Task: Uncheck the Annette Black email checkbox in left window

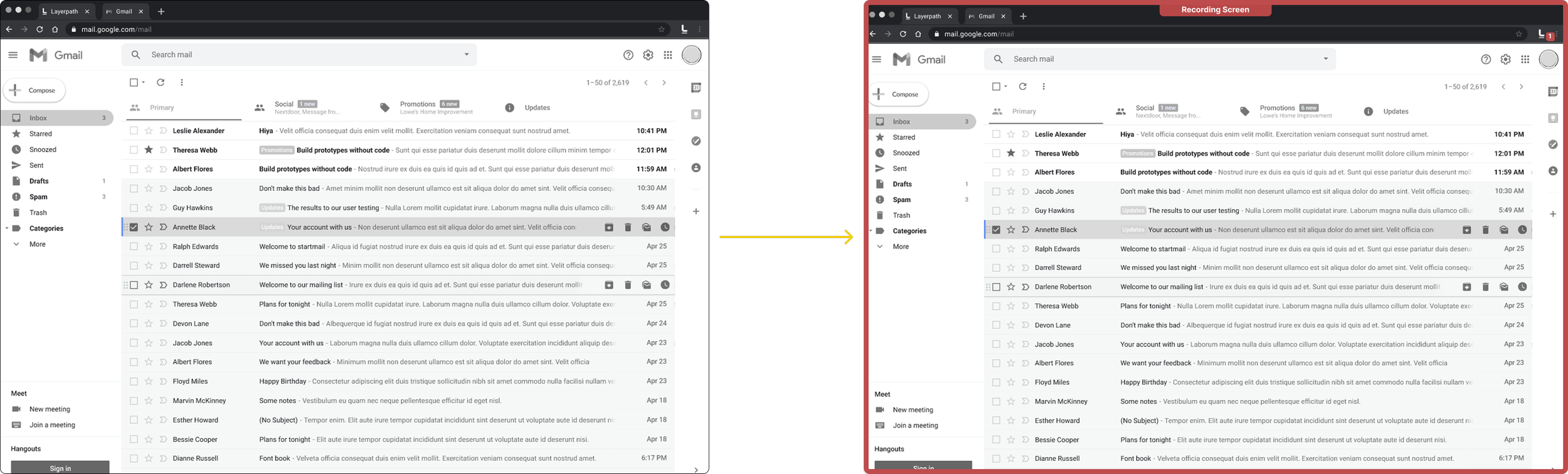Action: 134,227
